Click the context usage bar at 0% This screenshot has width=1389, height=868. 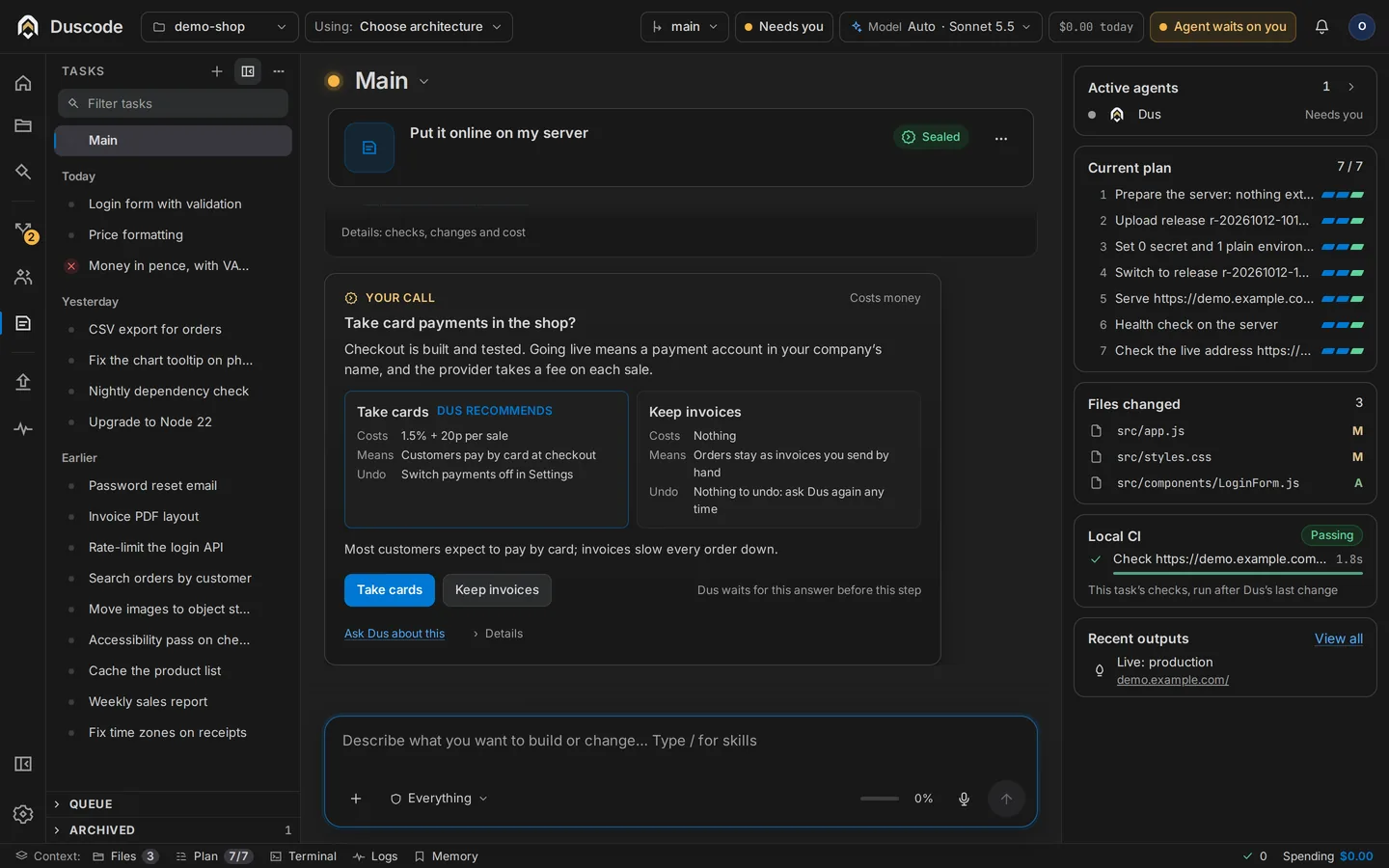tap(880, 799)
